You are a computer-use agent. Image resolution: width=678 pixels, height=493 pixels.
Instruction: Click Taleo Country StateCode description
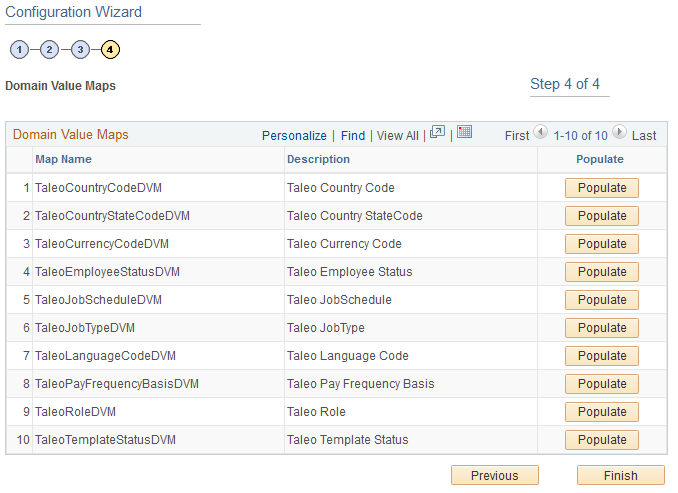tap(355, 216)
